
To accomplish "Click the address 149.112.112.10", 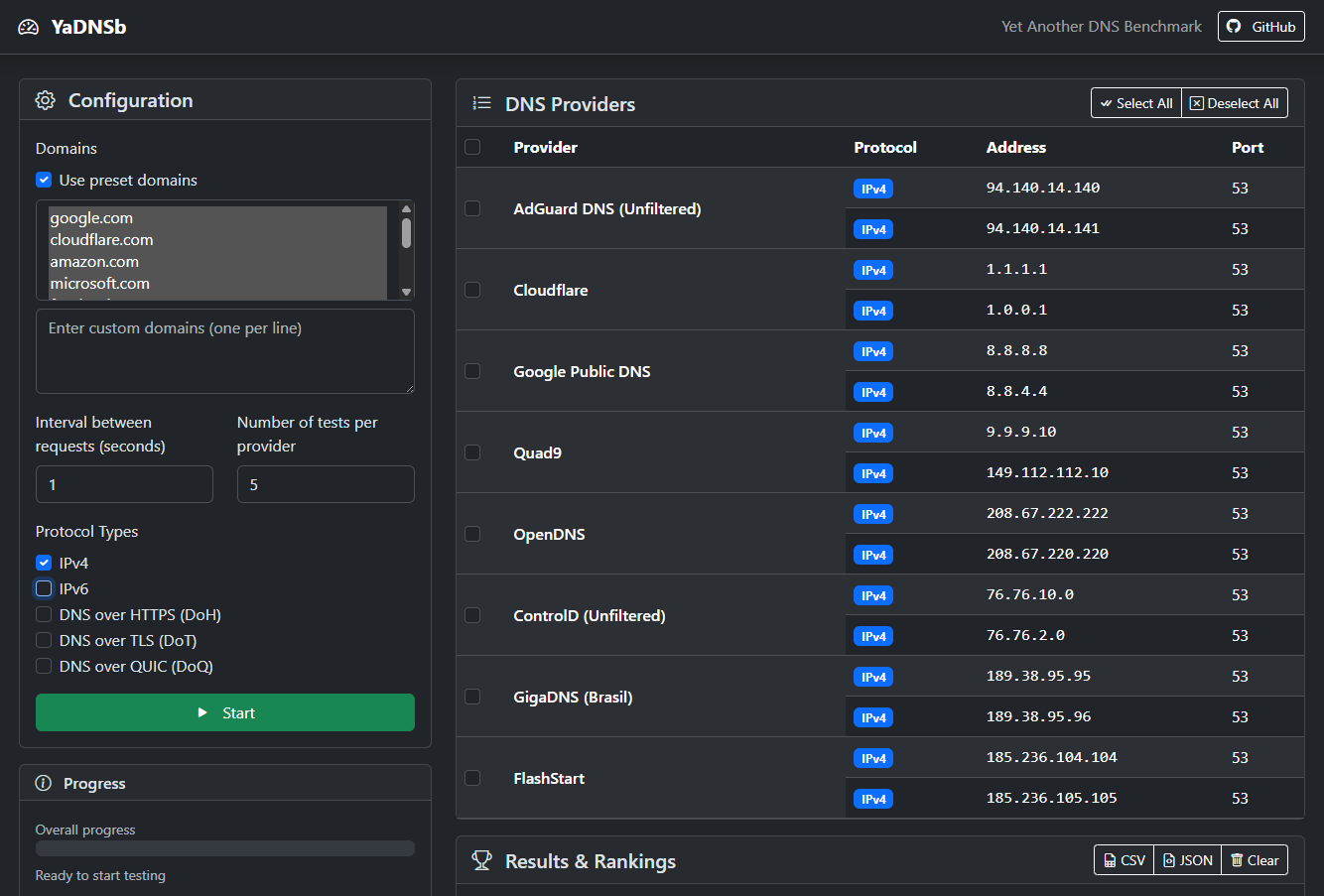I will coord(1047,472).
